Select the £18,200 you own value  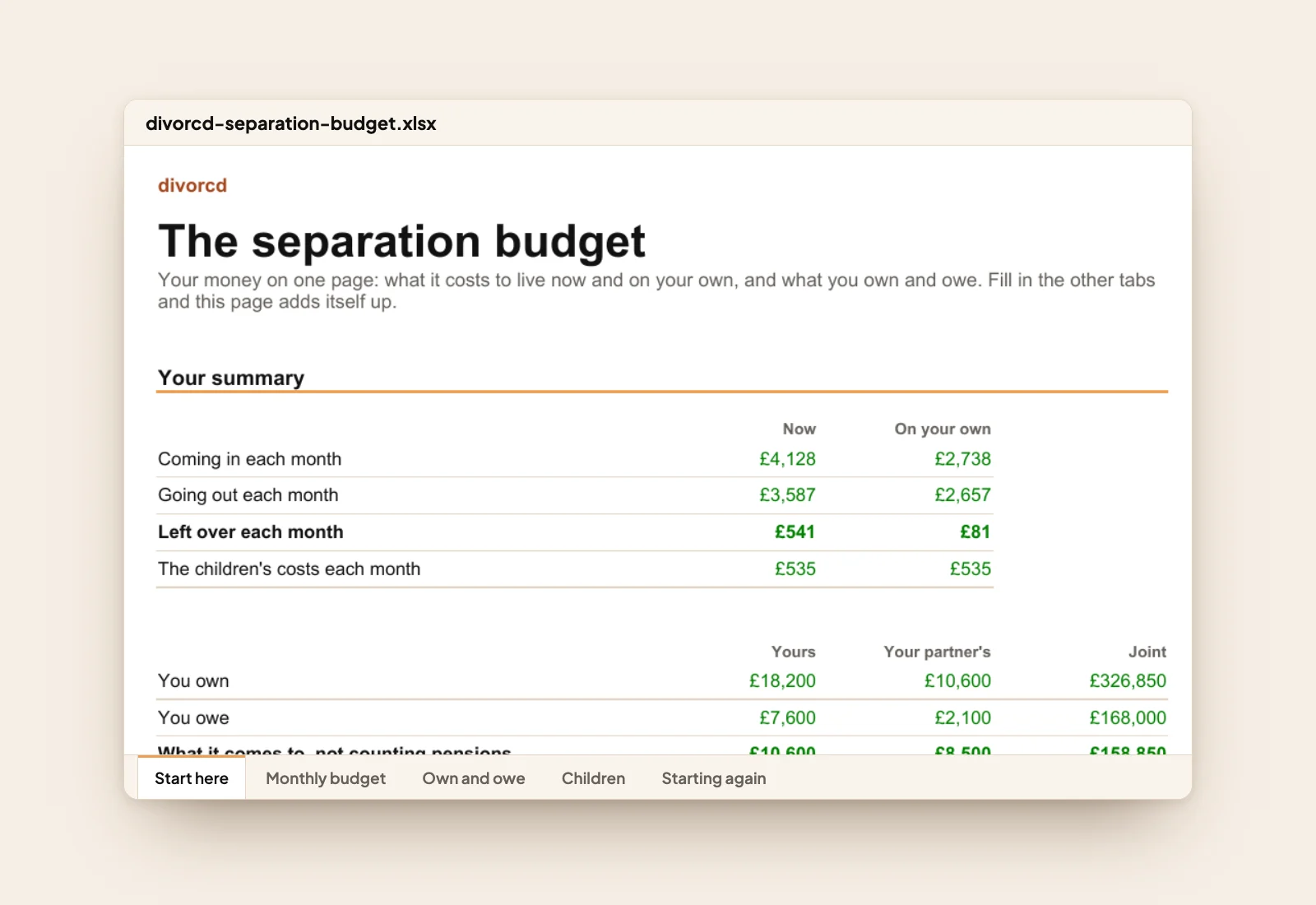pos(782,681)
